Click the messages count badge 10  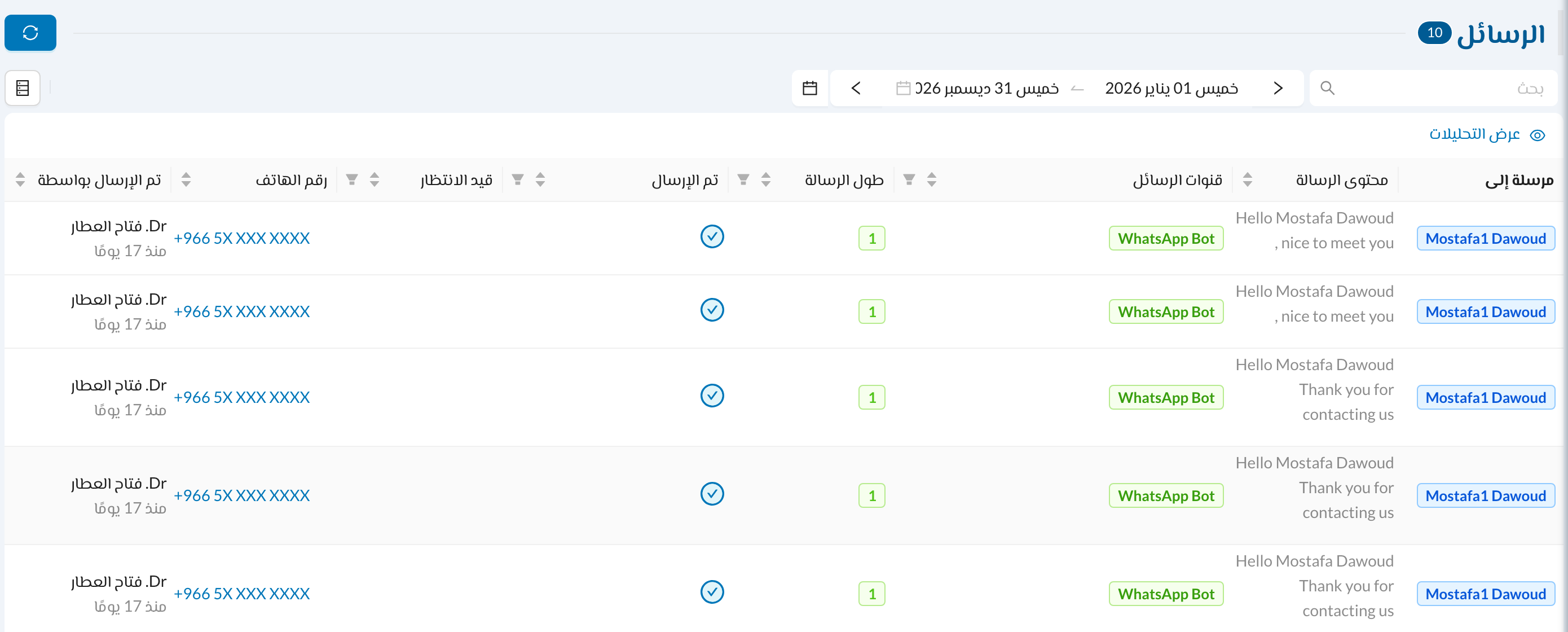(1435, 33)
